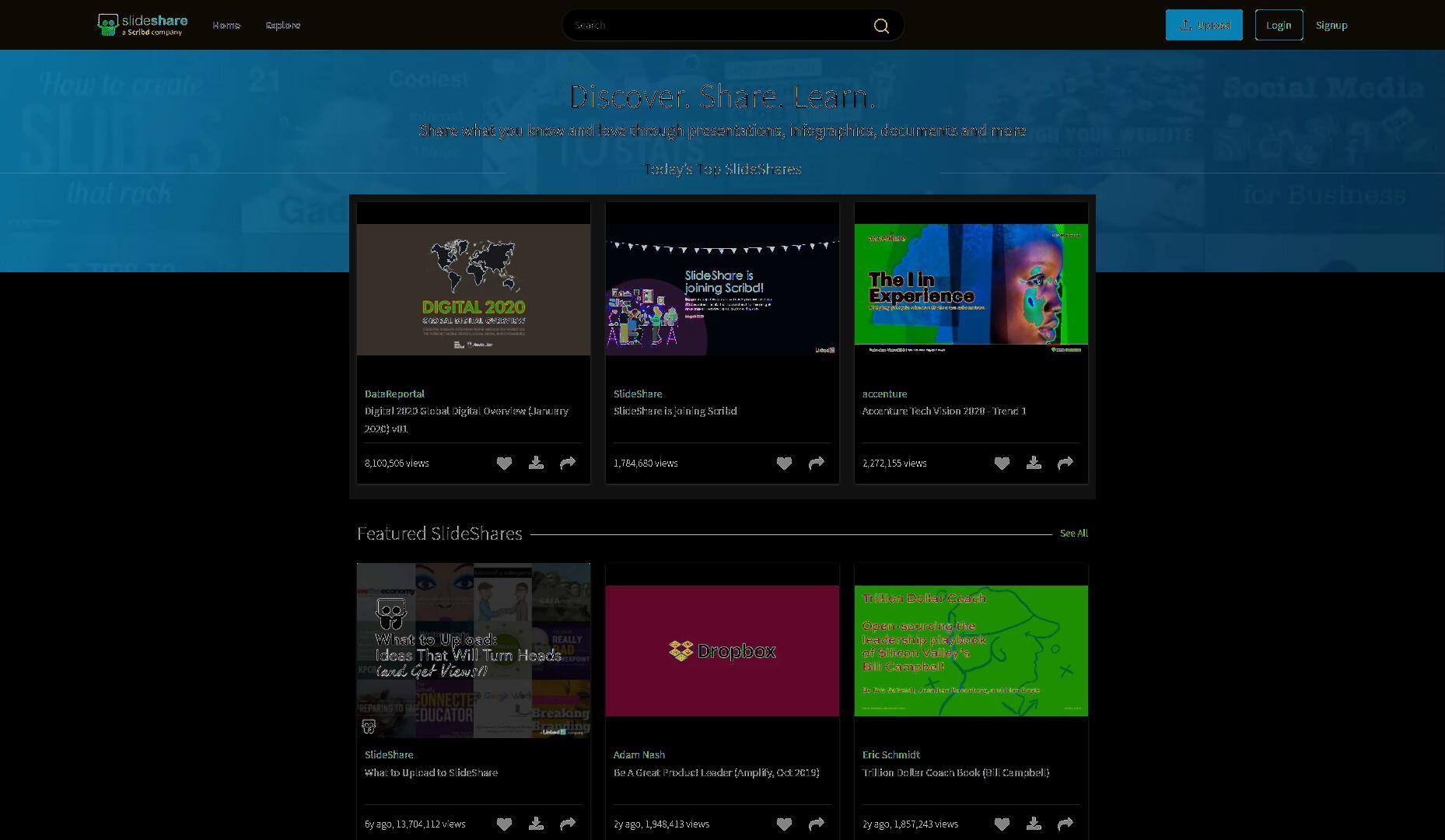Open title Trillion Dollar Coach Book (Bill Campbell)

[956, 772]
